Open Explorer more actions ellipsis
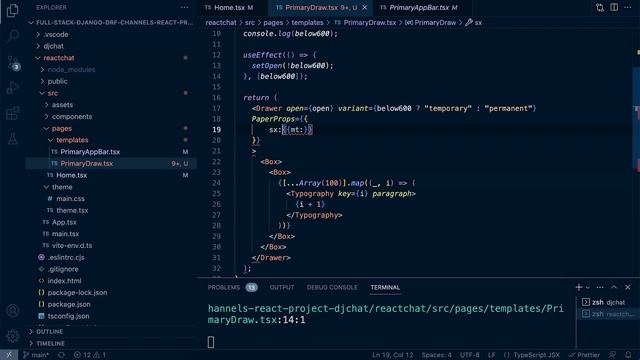 pos(184,7)
